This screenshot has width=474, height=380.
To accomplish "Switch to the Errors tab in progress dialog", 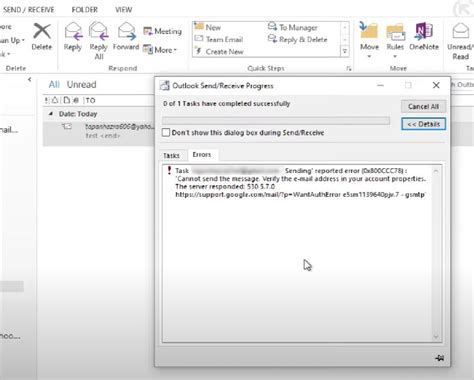I will coord(202,155).
